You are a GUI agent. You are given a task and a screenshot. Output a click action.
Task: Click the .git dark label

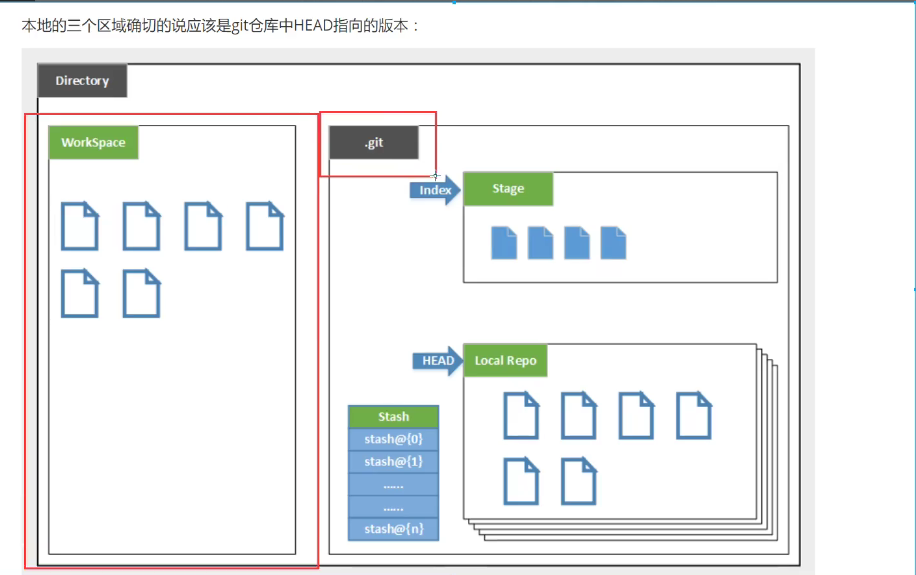coord(374,143)
